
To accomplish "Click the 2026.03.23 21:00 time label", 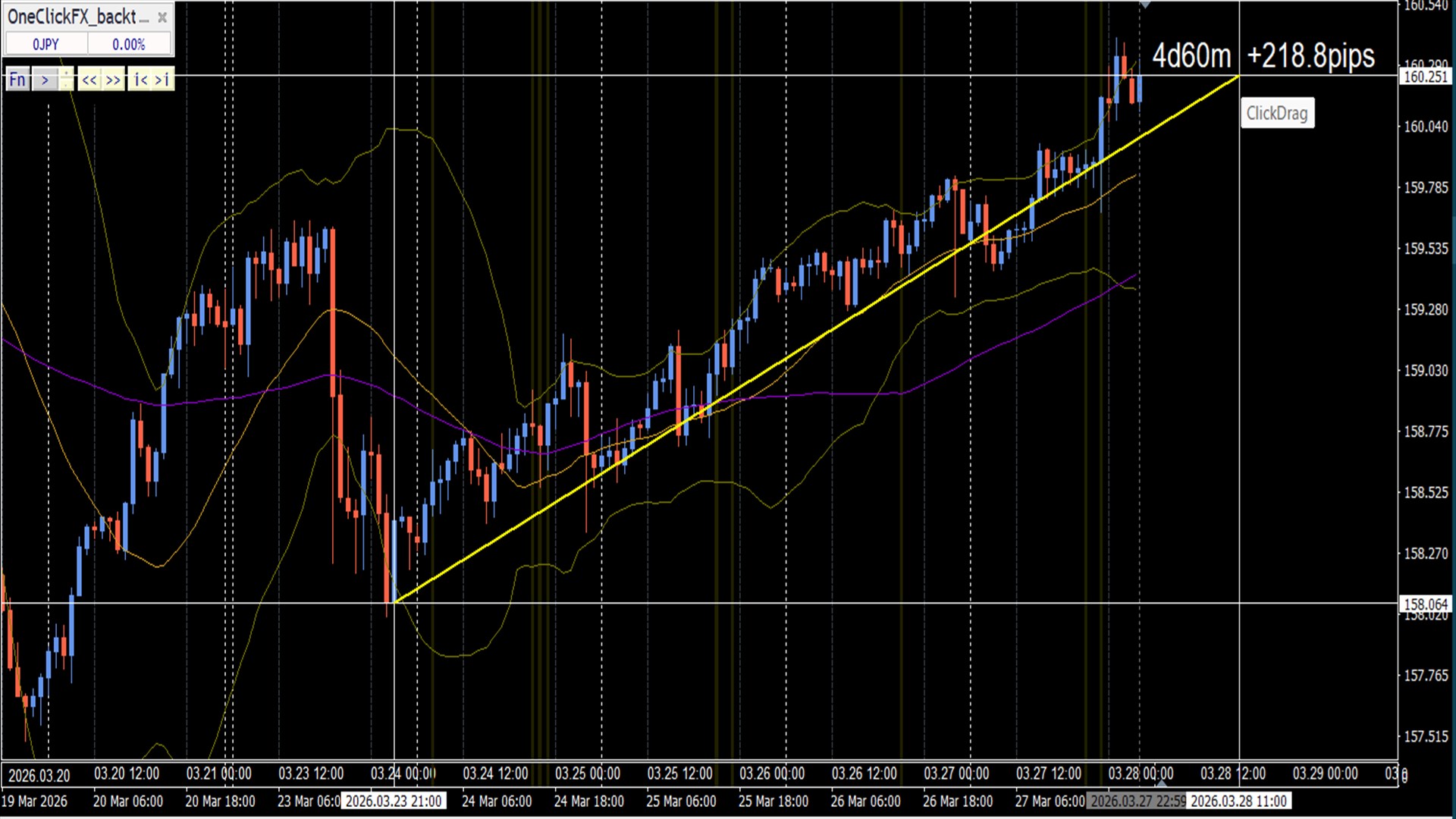I will point(394,802).
